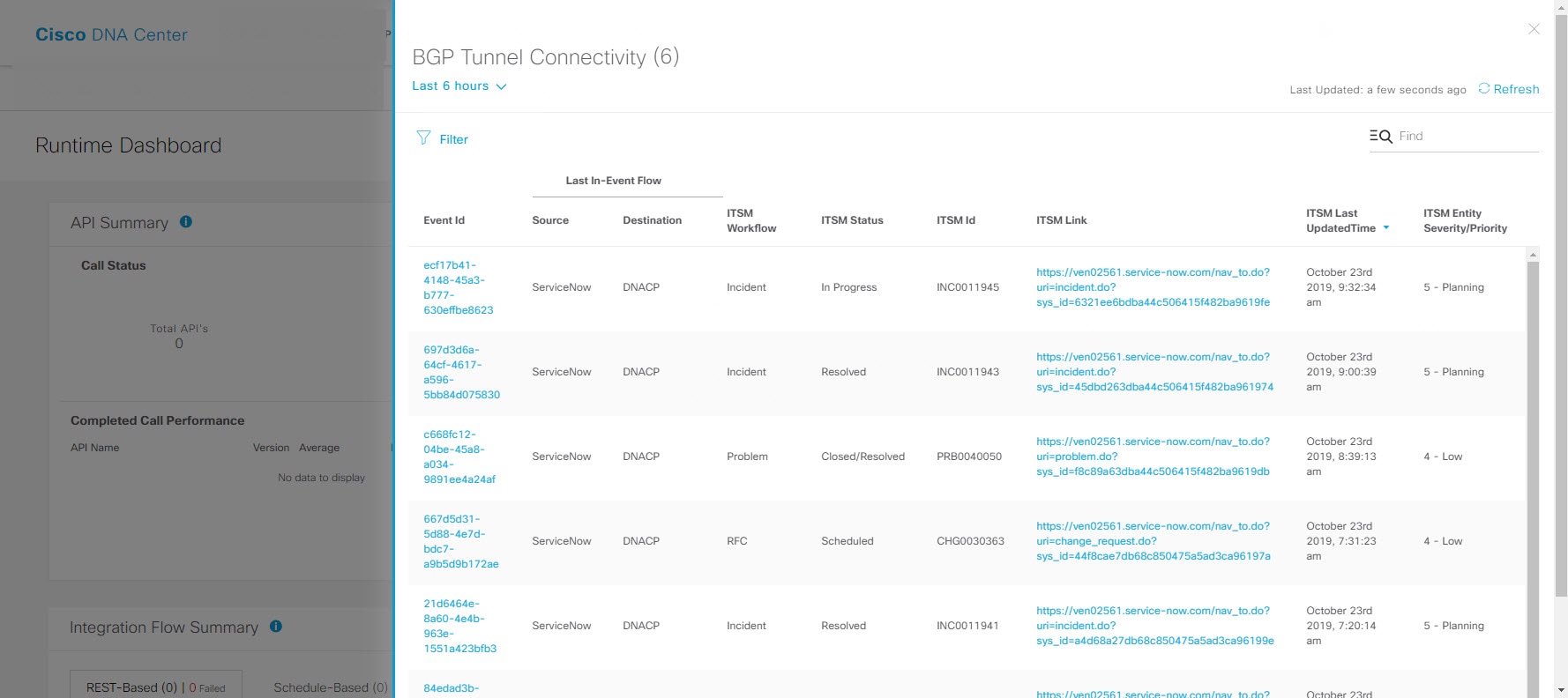Image resolution: width=1568 pixels, height=698 pixels.
Task: Click the Runtime Dashboard heading
Action: [128, 145]
